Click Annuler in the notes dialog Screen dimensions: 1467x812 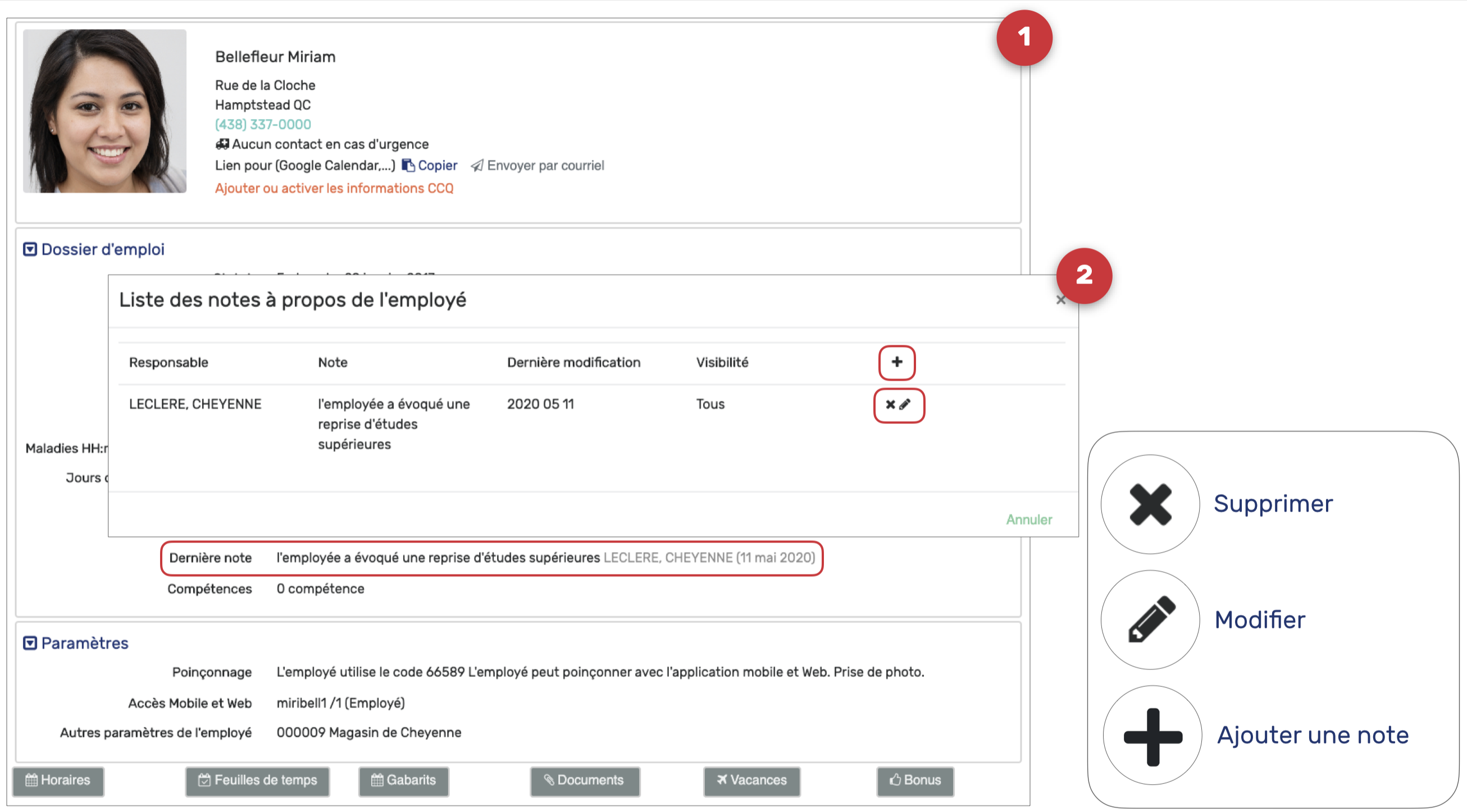pyautogui.click(x=1028, y=520)
